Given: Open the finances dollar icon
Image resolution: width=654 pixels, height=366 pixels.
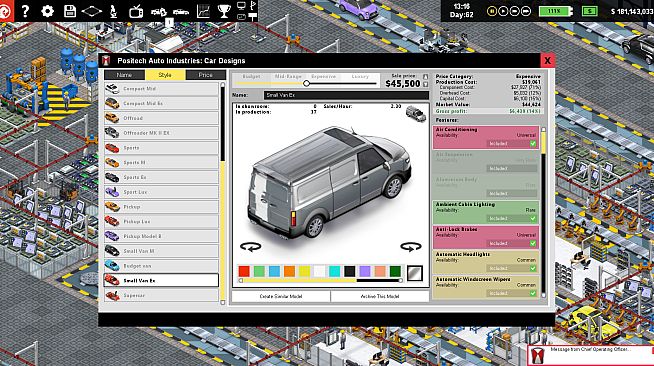Looking at the screenshot, I should pos(589,11).
